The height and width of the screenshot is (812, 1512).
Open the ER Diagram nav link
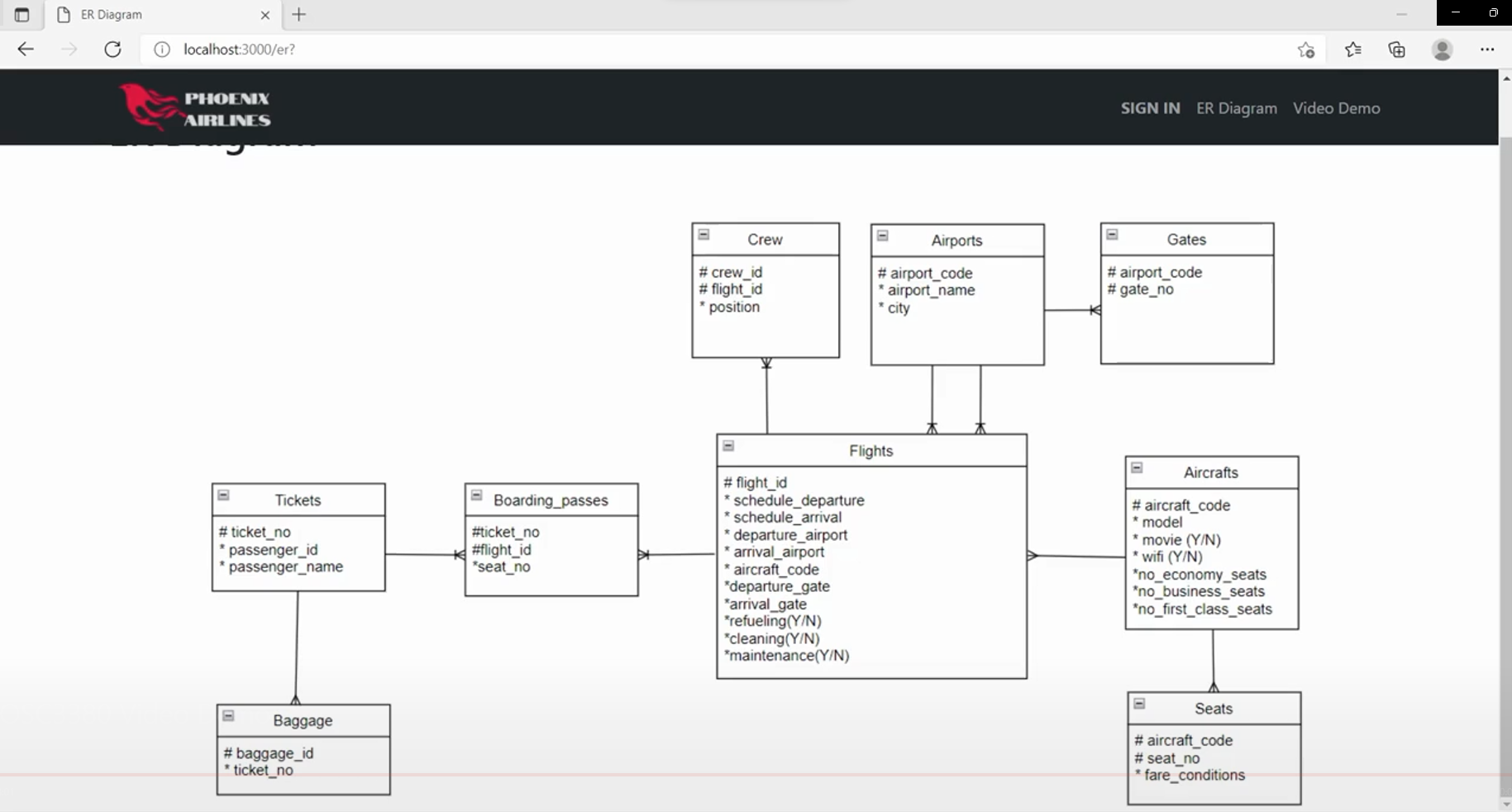[1236, 108]
